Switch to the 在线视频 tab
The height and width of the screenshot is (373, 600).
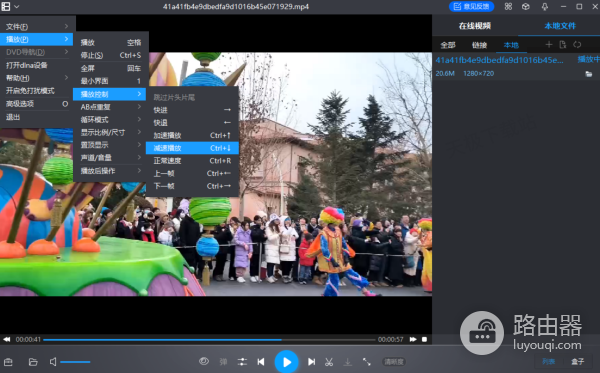click(474, 26)
